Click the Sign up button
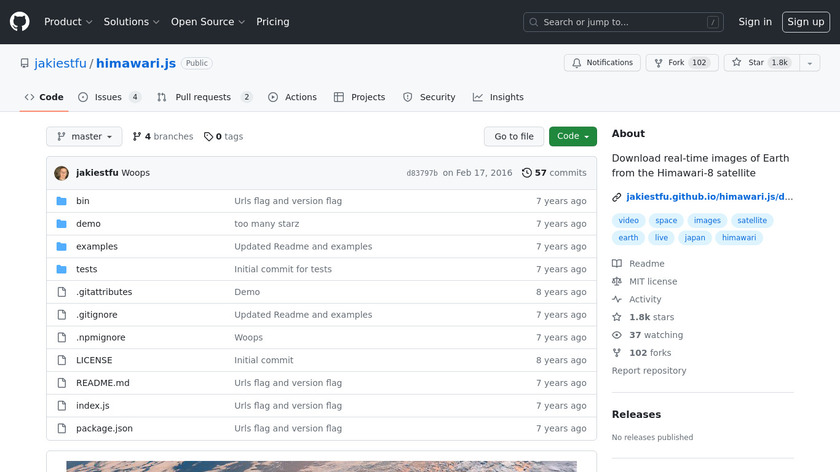 pos(805,22)
